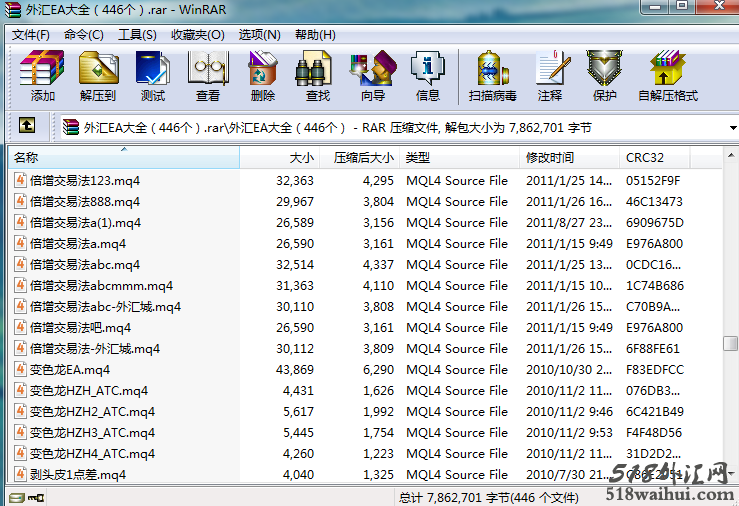Select file 倍增交易法abc-外汇城.mq4
This screenshot has width=739, height=506.
[x=106, y=307]
